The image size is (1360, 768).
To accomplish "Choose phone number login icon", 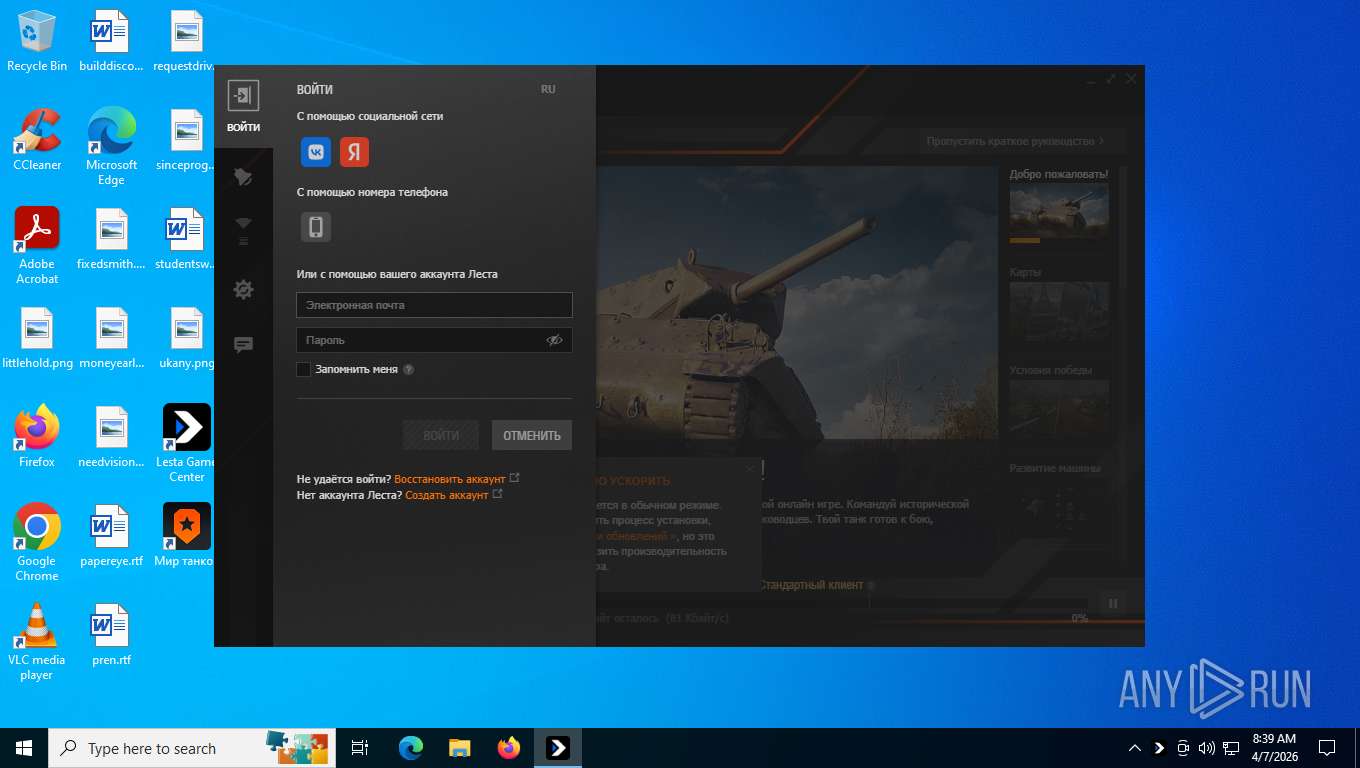I will click(316, 227).
